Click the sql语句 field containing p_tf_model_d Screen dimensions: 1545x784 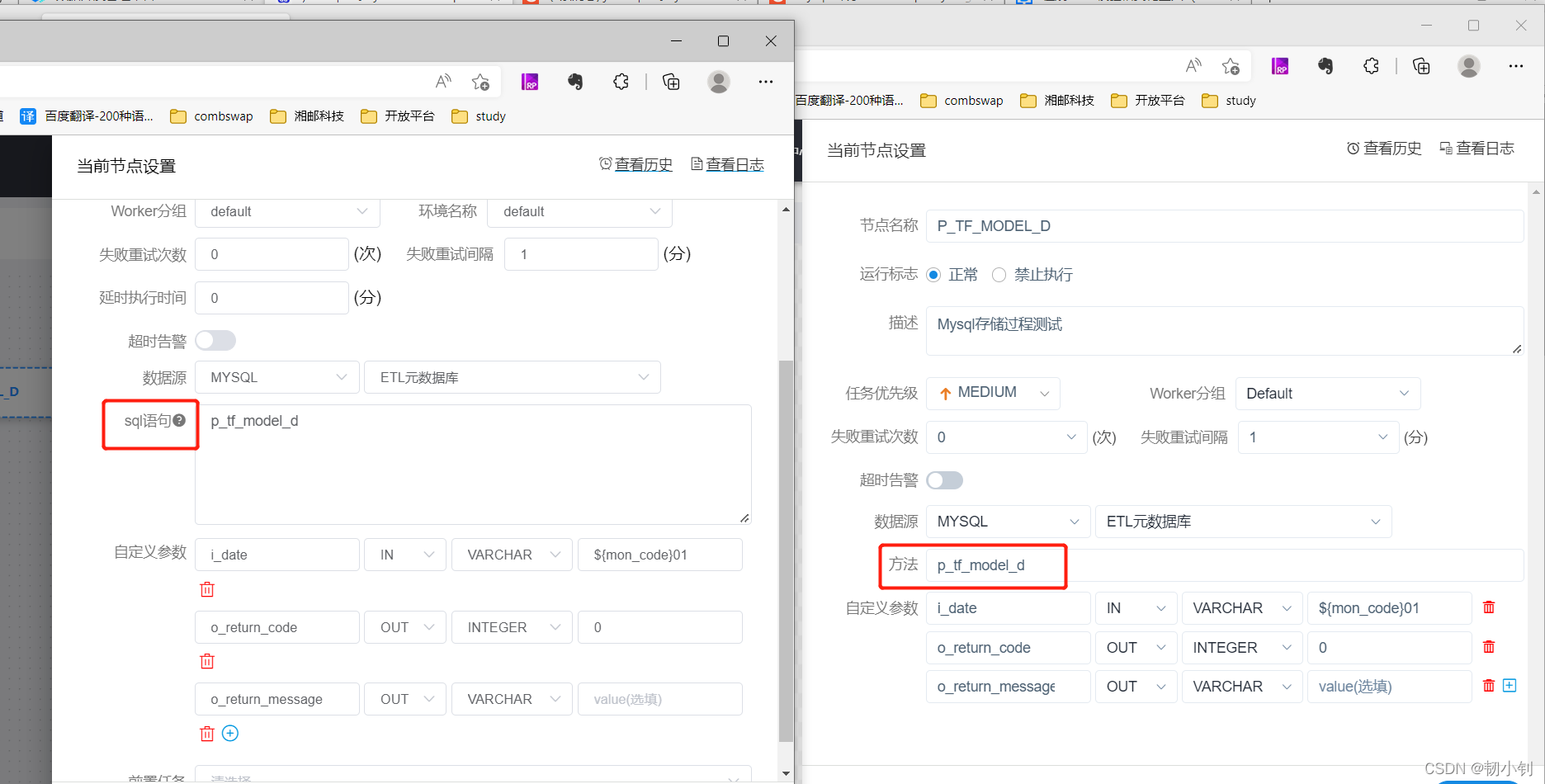[472, 462]
